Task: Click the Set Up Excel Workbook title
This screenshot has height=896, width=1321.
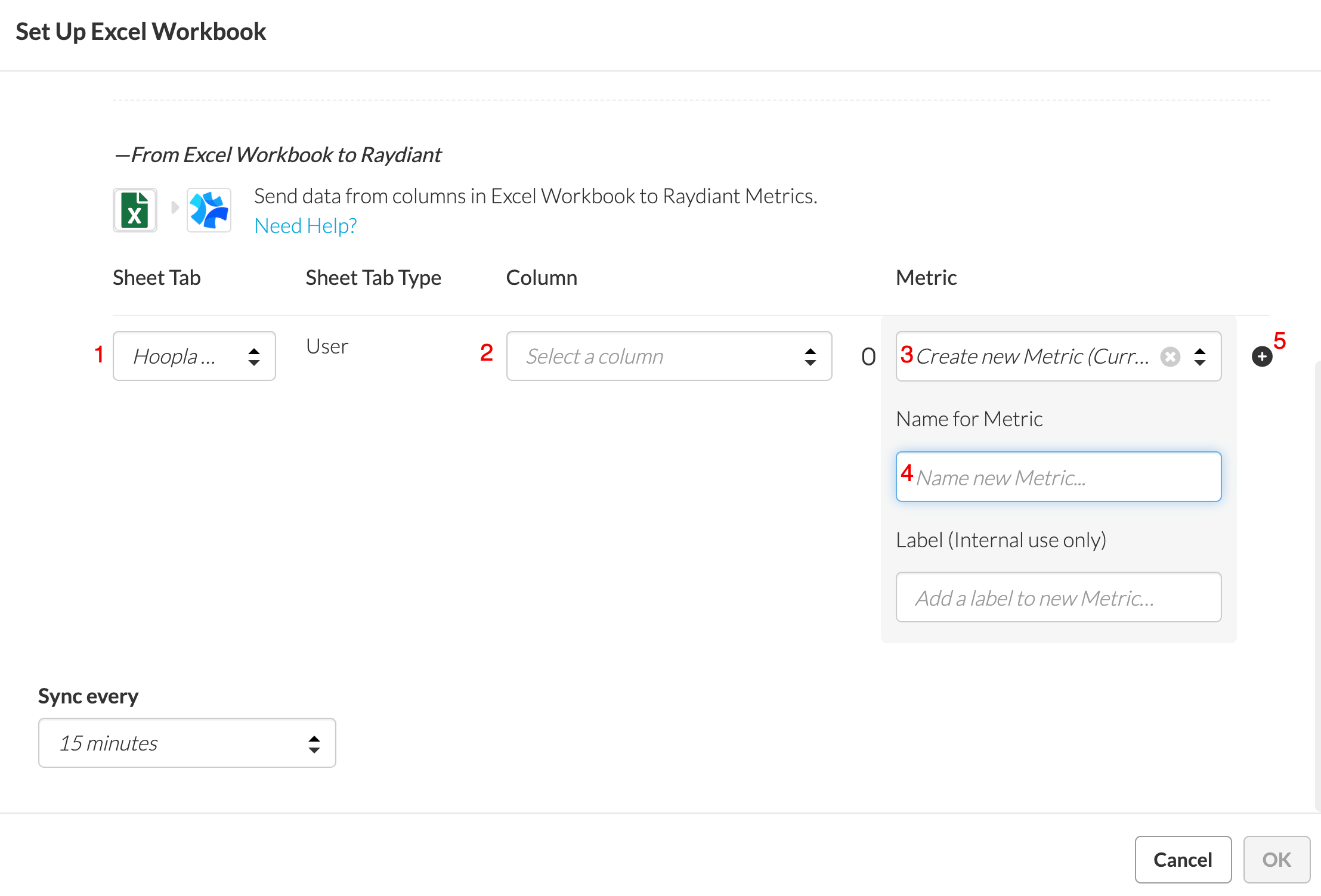Action: 141,32
